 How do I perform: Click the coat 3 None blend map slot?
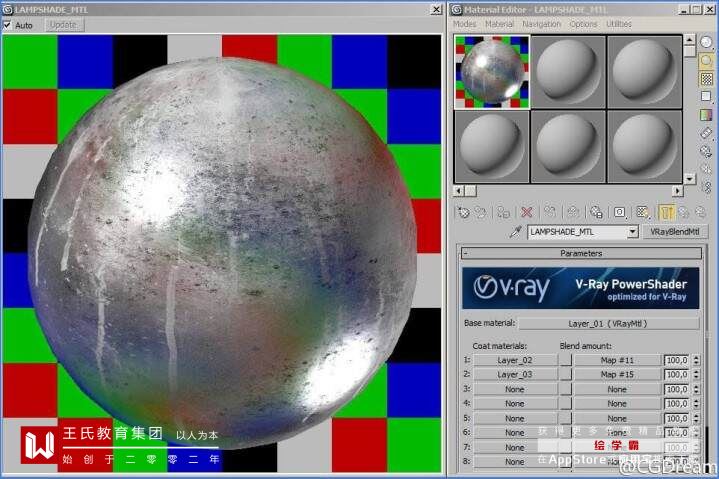pyautogui.click(x=617, y=389)
